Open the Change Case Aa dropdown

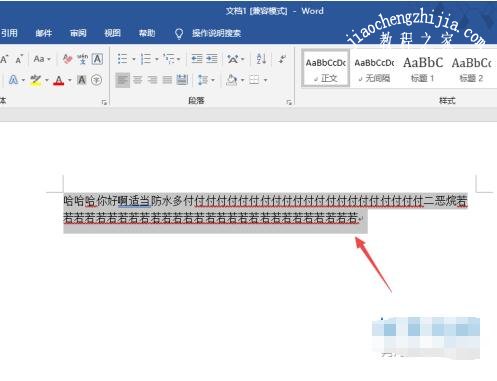tap(42, 59)
